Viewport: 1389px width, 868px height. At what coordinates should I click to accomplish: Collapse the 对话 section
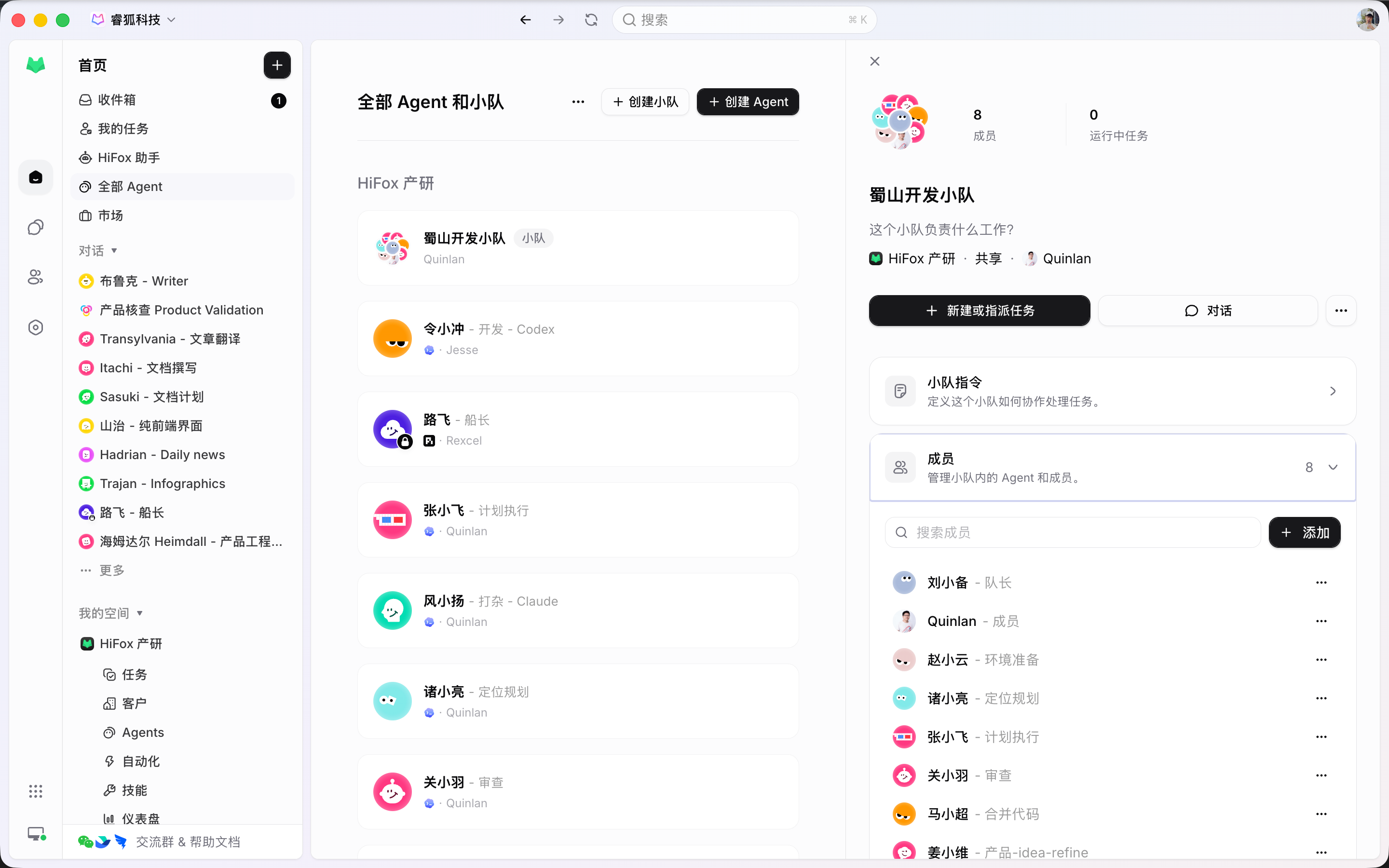tap(98, 251)
